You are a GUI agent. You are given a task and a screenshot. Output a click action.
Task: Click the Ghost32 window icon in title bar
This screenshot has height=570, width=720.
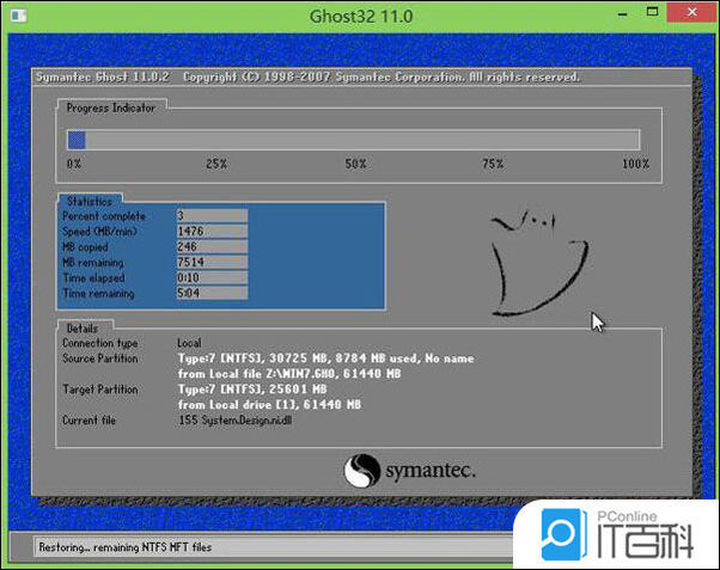tap(19, 15)
